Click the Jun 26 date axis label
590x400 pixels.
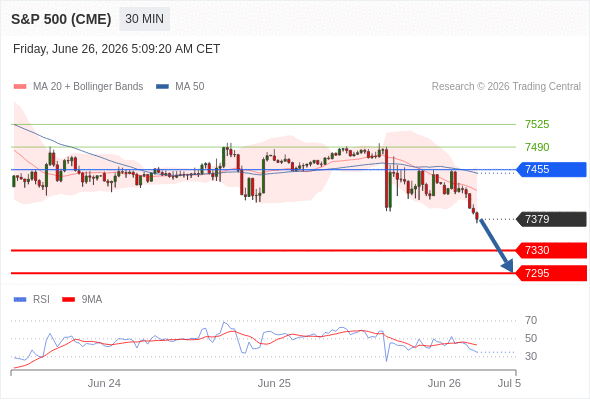coord(444,383)
